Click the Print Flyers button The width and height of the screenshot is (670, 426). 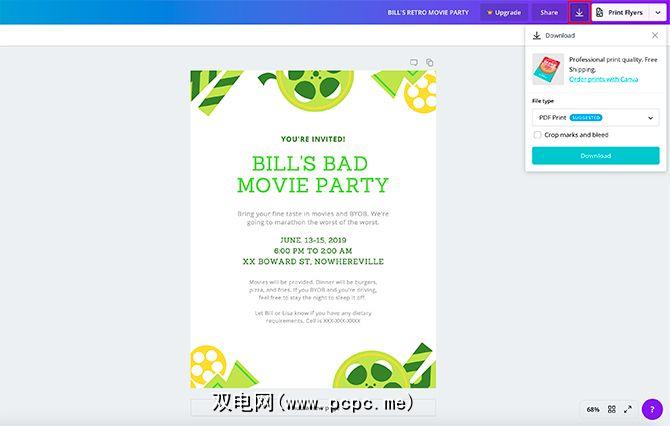[x=620, y=12]
